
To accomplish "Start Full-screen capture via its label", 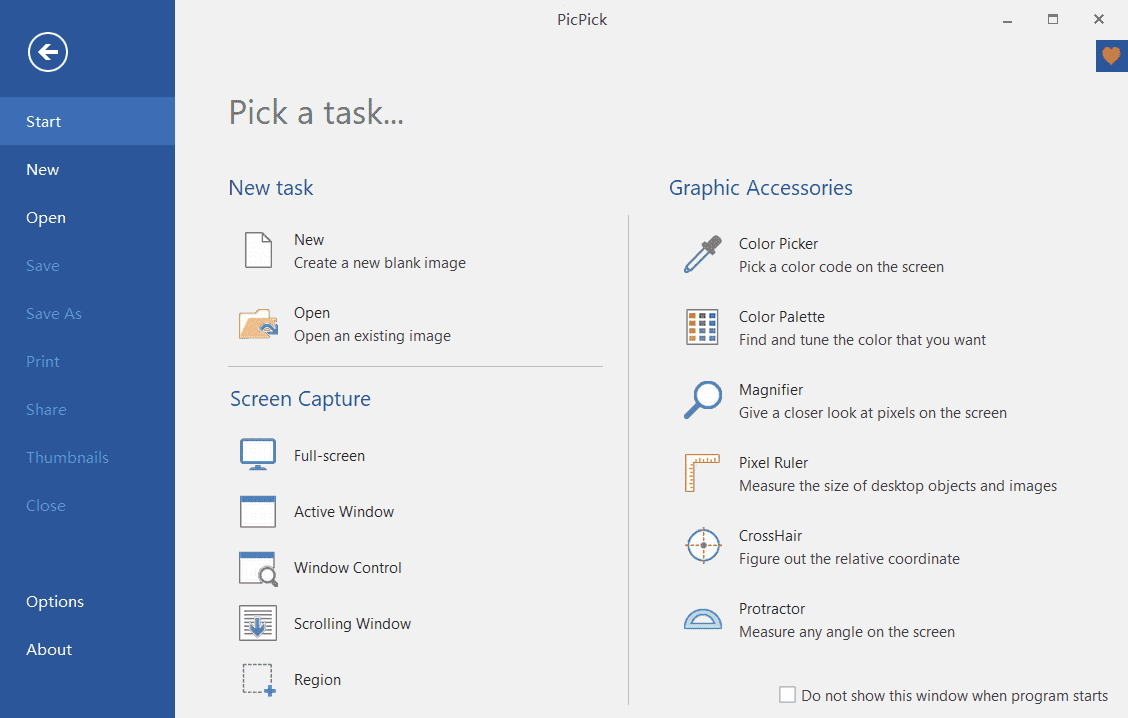I will click(x=329, y=455).
